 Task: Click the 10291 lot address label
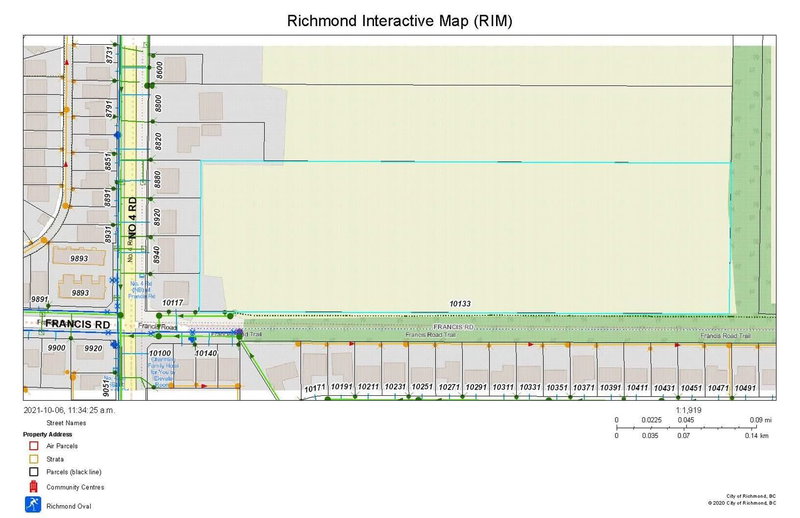point(476,387)
